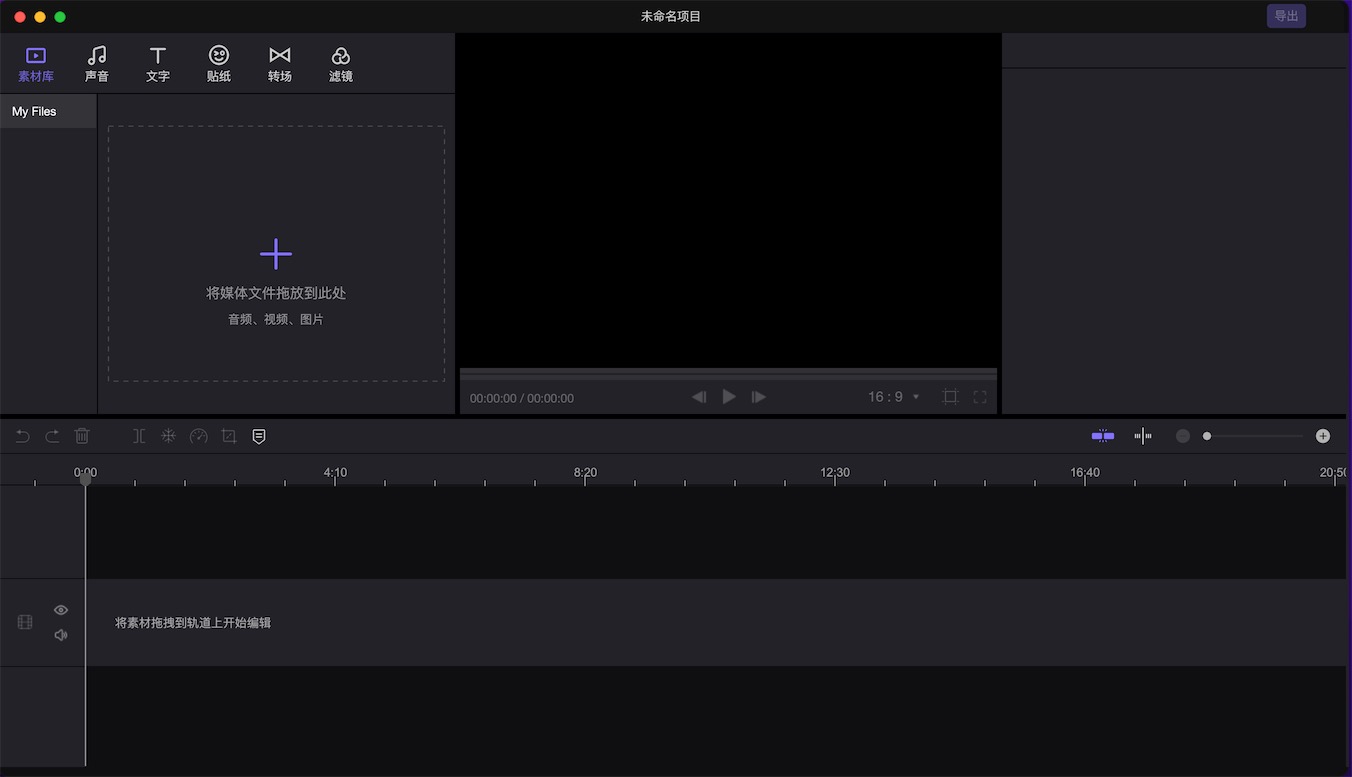Click the preview progress bar
The width and height of the screenshot is (1352, 777).
point(728,372)
